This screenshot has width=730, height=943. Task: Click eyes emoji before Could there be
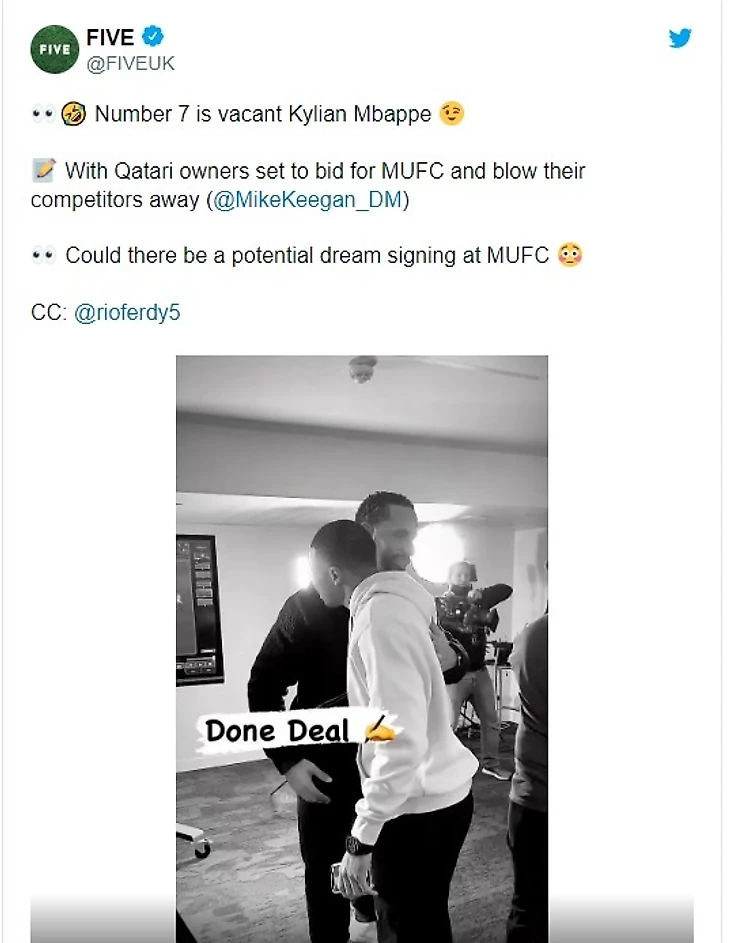pyautogui.click(x=43, y=256)
